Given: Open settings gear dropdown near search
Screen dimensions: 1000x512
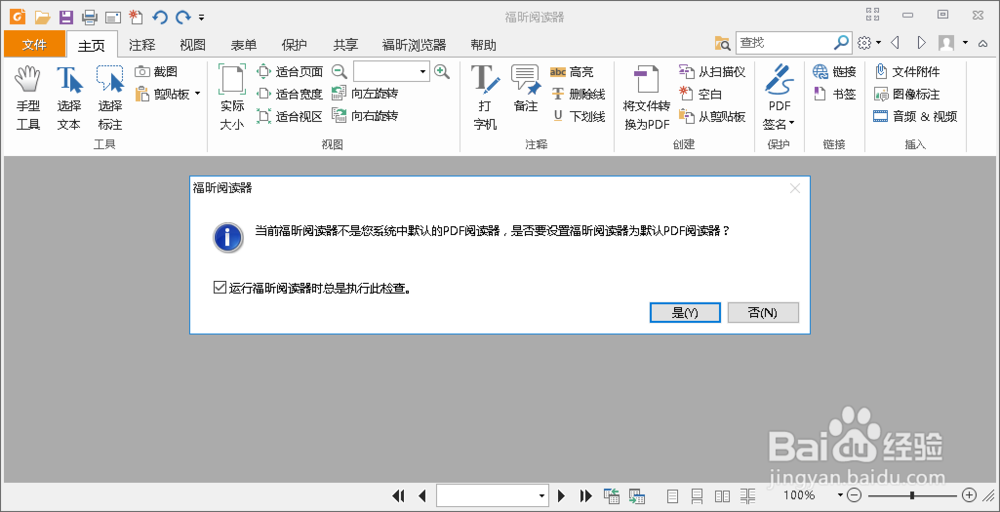Looking at the screenshot, I should pos(869,43).
